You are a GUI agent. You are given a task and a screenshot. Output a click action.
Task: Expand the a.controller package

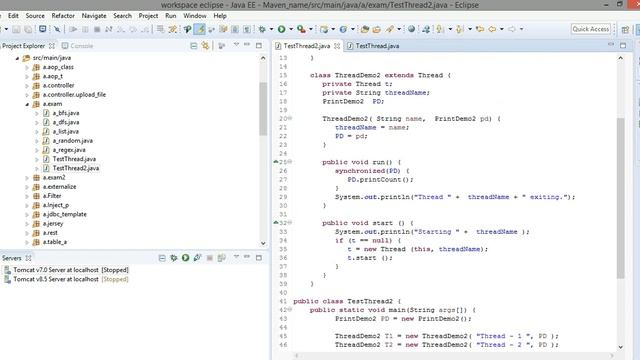pyautogui.click(x=27, y=86)
